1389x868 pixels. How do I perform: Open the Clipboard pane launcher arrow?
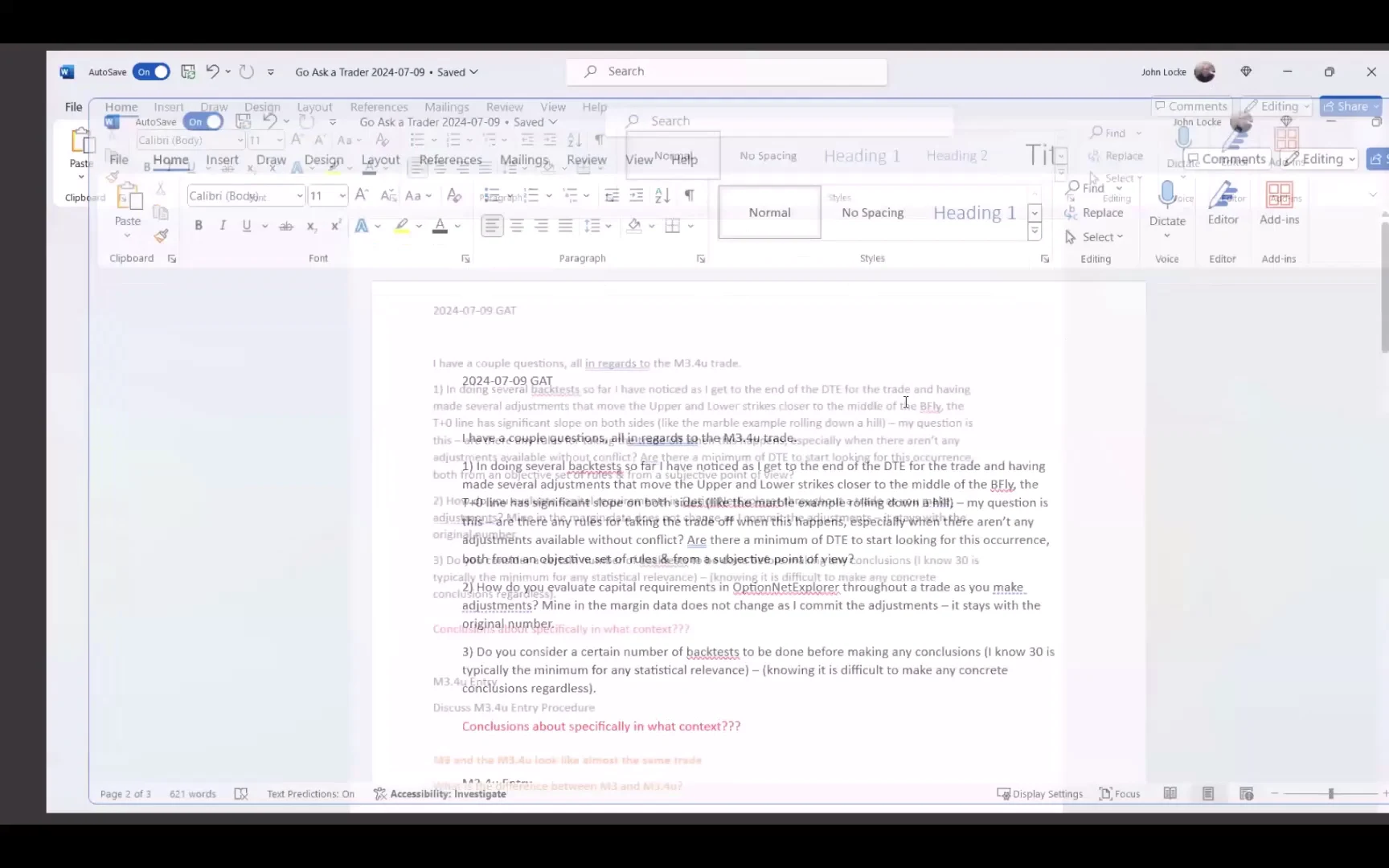click(x=172, y=259)
